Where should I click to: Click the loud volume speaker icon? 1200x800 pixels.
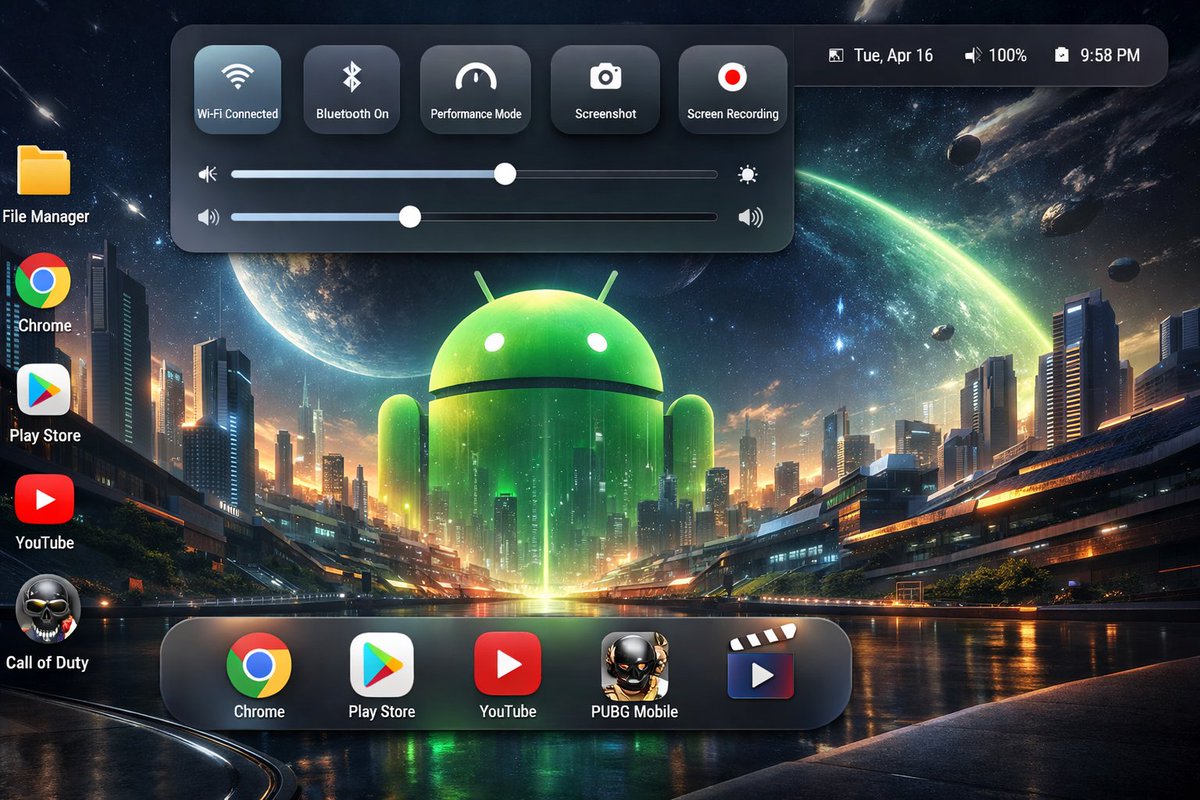click(x=750, y=217)
